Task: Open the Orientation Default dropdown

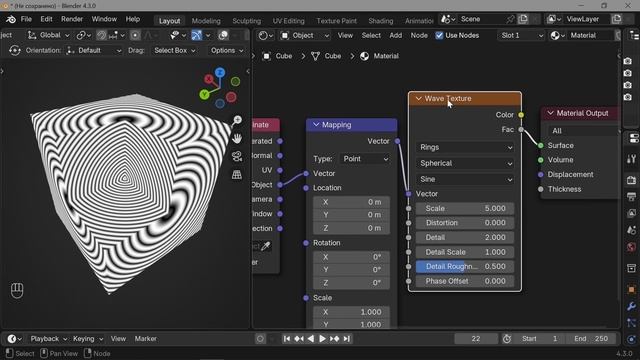Action: (x=94, y=51)
